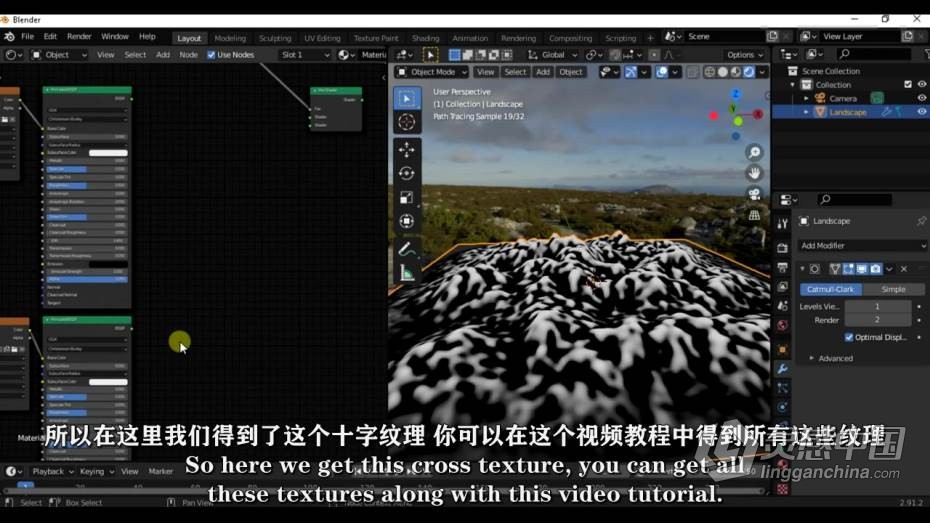Toggle show gizmo button in viewport header
The width and height of the screenshot is (930, 523).
tap(630, 72)
